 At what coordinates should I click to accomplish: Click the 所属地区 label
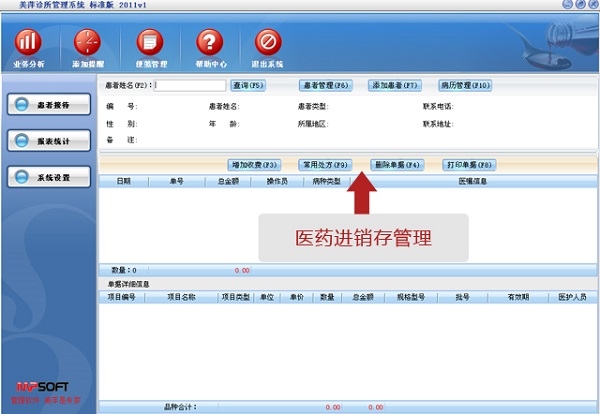(313, 124)
